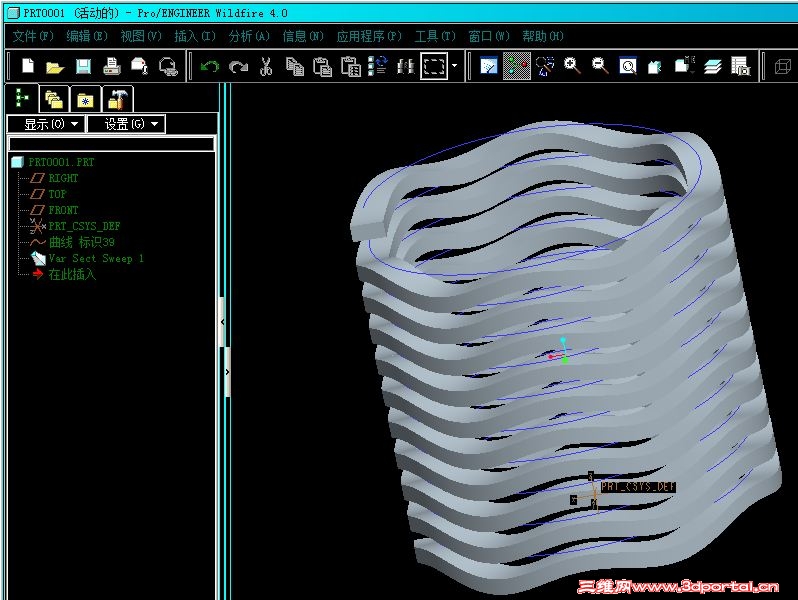798x600 pixels.
Task: Open the 插入(I) menu
Action: (x=195, y=36)
